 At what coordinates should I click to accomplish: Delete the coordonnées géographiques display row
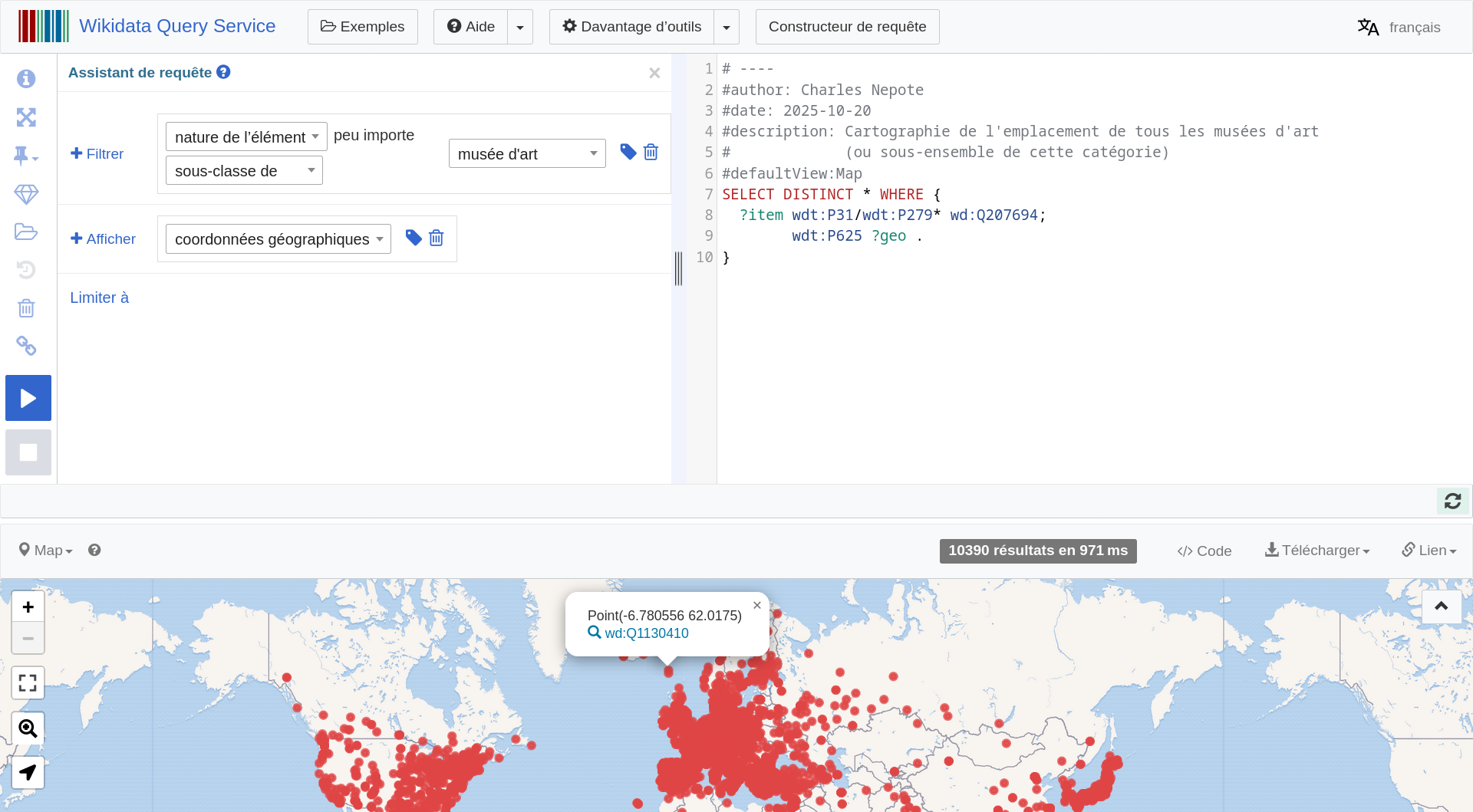(x=437, y=238)
